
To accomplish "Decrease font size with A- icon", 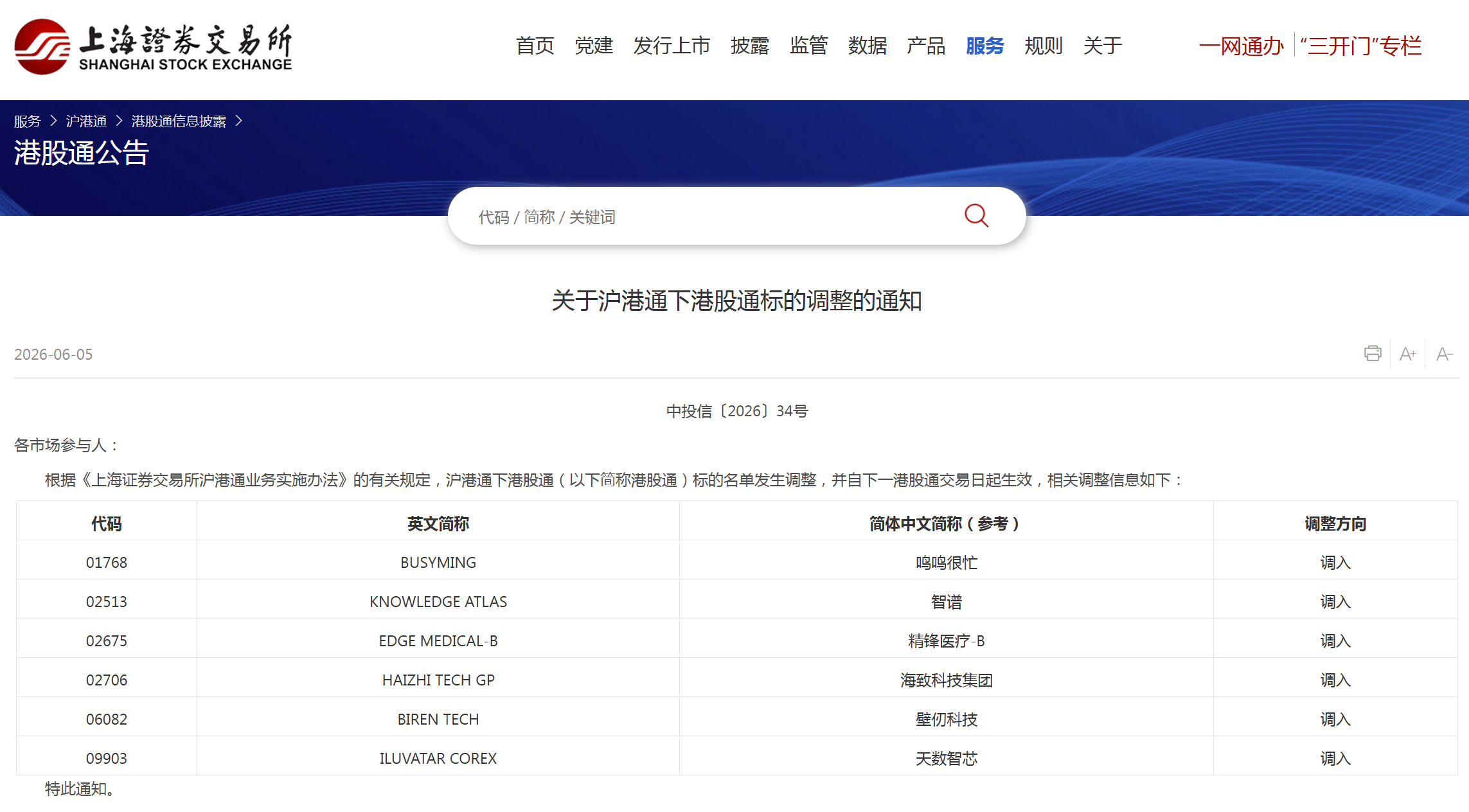I will coord(1445,354).
